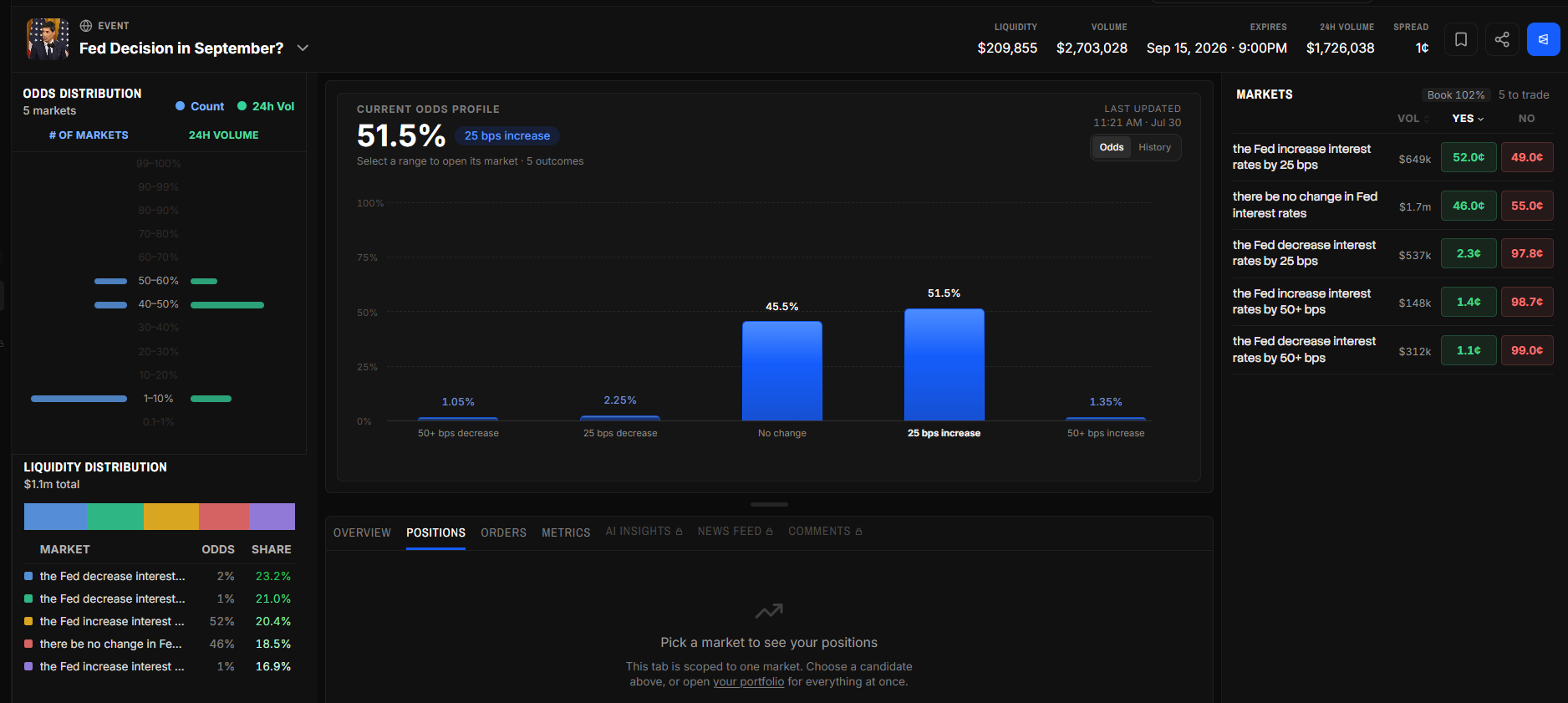
Task: Buy Yes at 46.0¢ for no change
Action: coord(1469,206)
